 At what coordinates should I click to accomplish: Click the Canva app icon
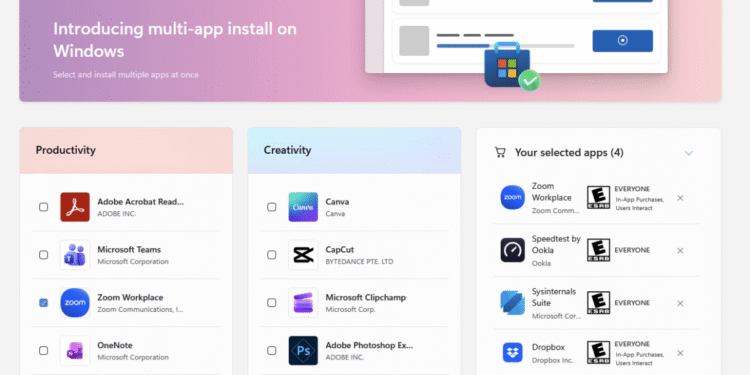click(x=303, y=207)
